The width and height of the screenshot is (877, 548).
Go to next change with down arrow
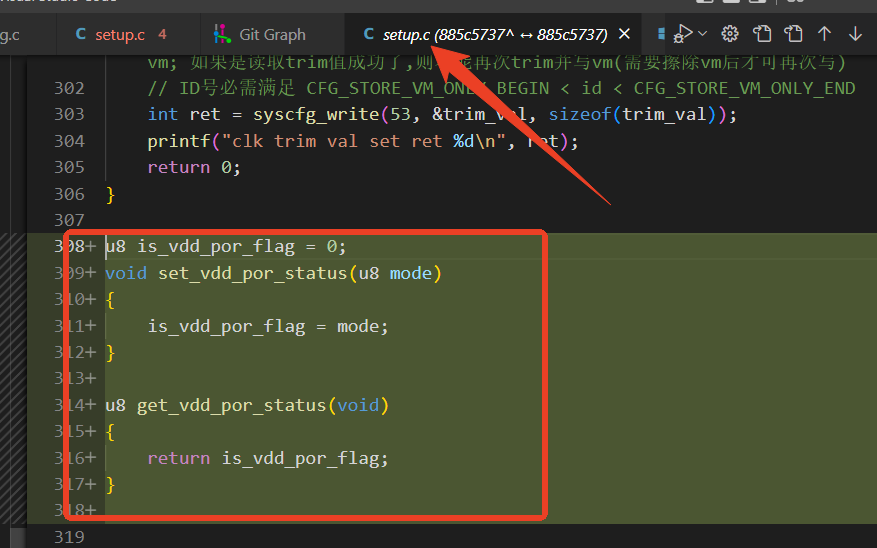click(855, 34)
